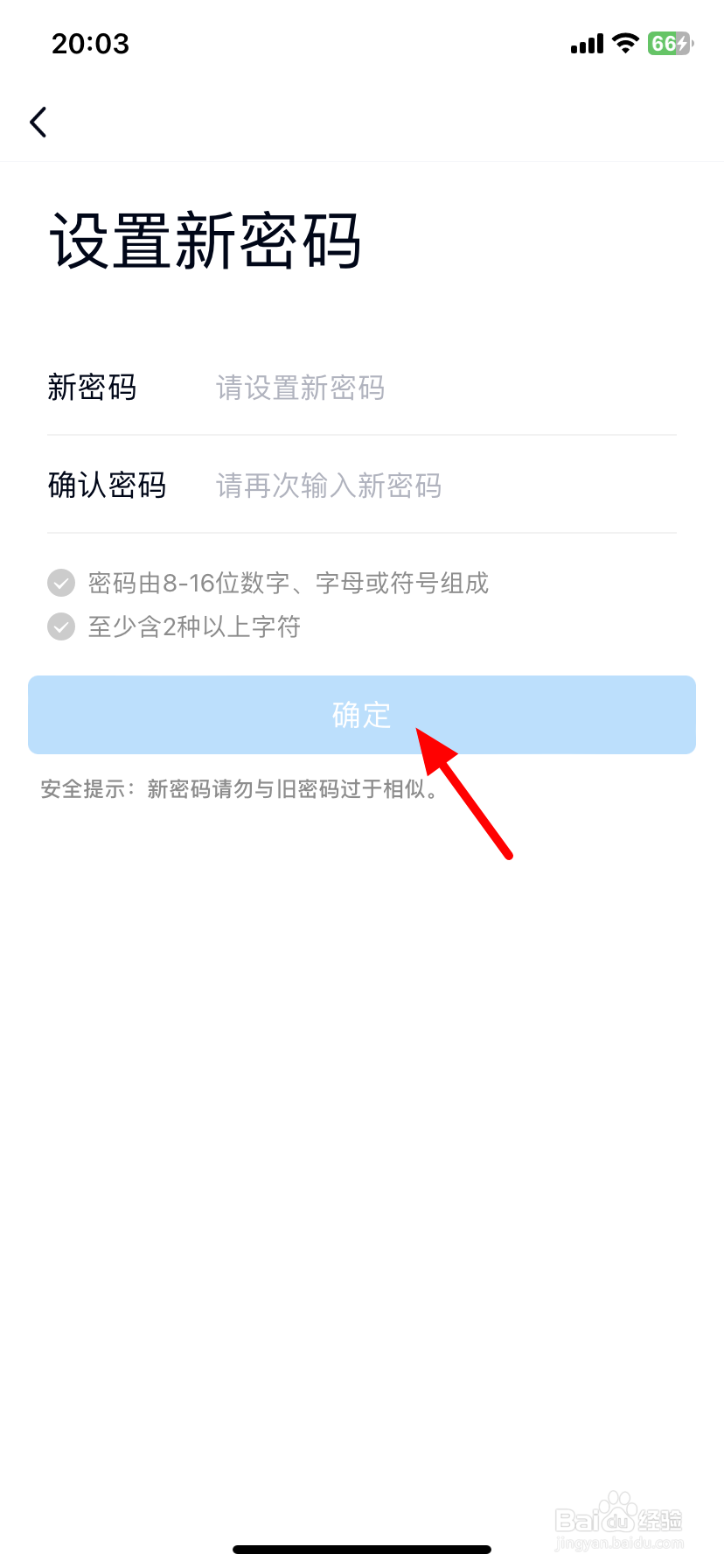Tap the 密码由8-16位数字 rule text

[x=289, y=583]
